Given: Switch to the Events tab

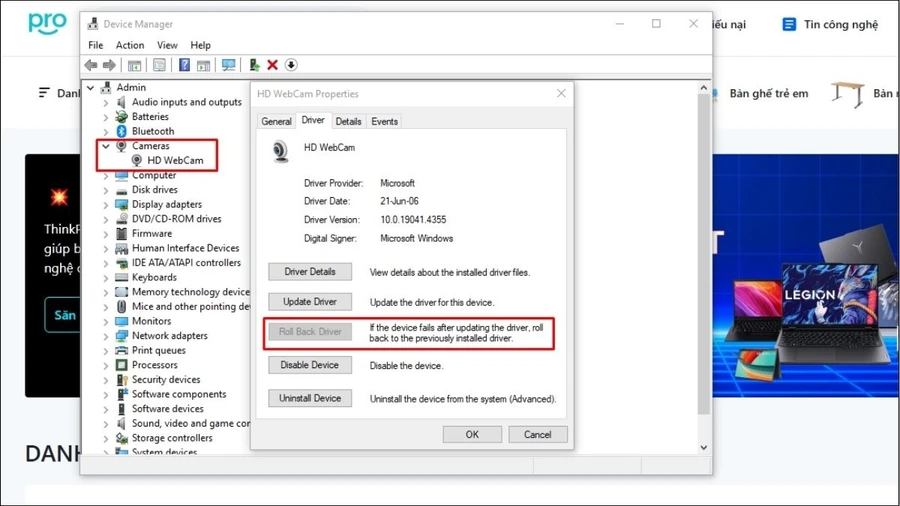Looking at the screenshot, I should click(384, 121).
